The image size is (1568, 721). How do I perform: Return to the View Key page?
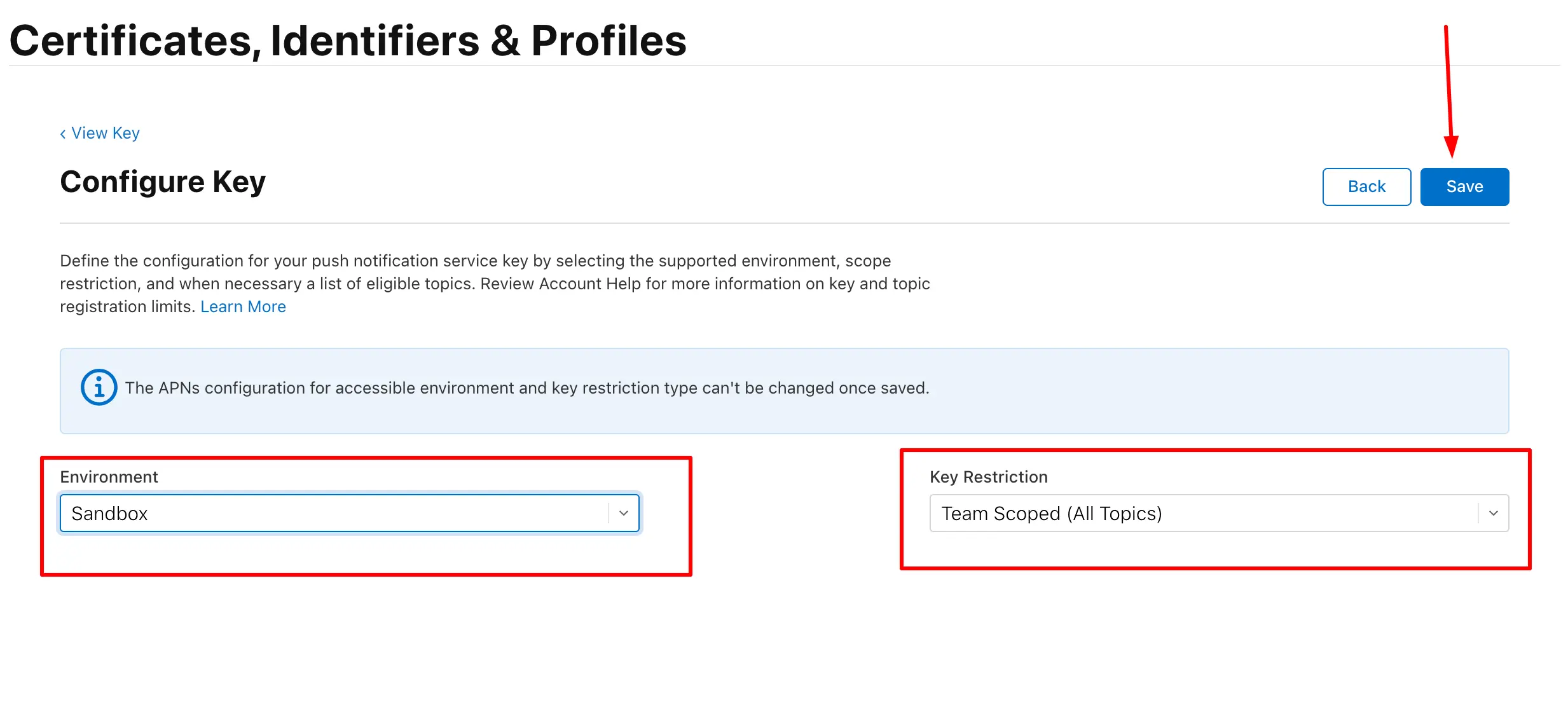(x=106, y=133)
